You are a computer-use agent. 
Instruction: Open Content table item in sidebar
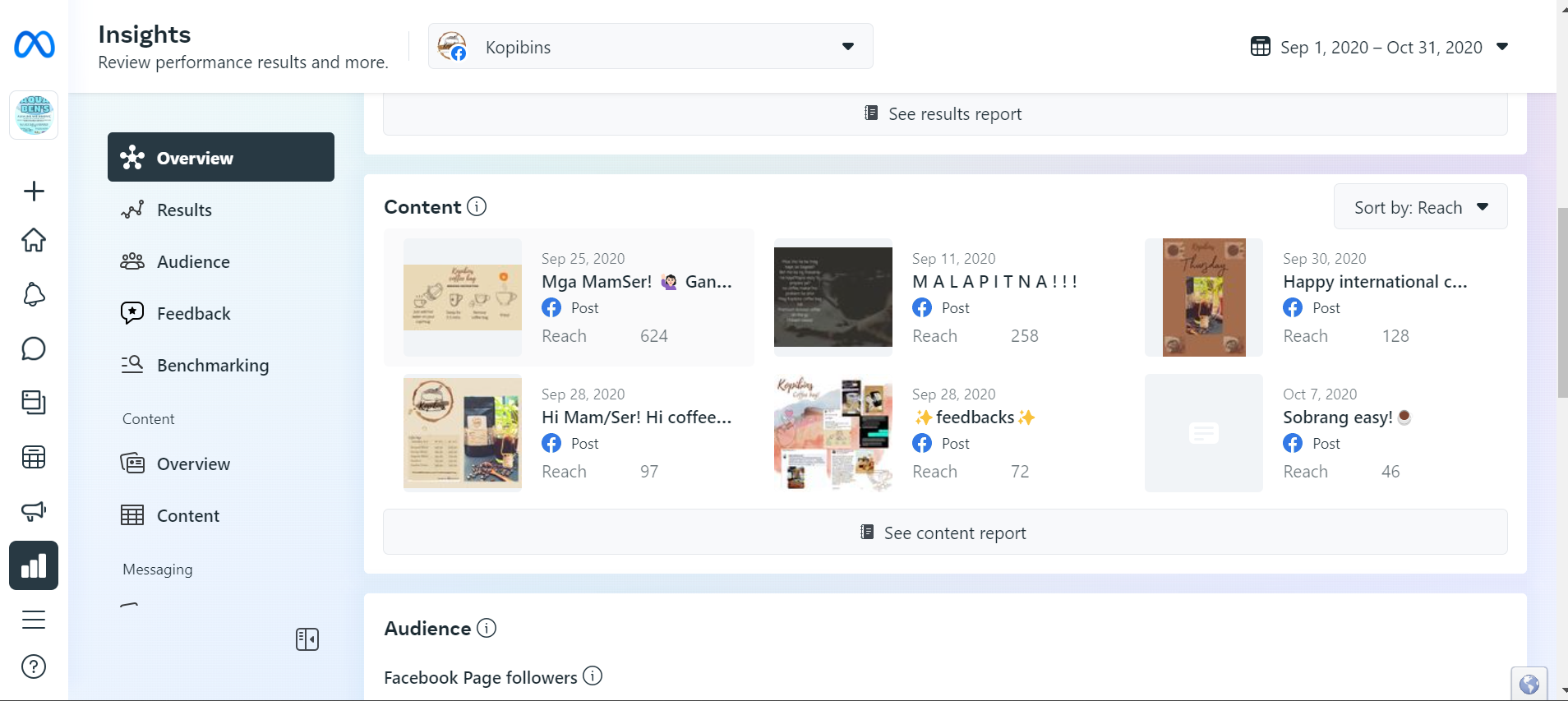click(x=221, y=515)
